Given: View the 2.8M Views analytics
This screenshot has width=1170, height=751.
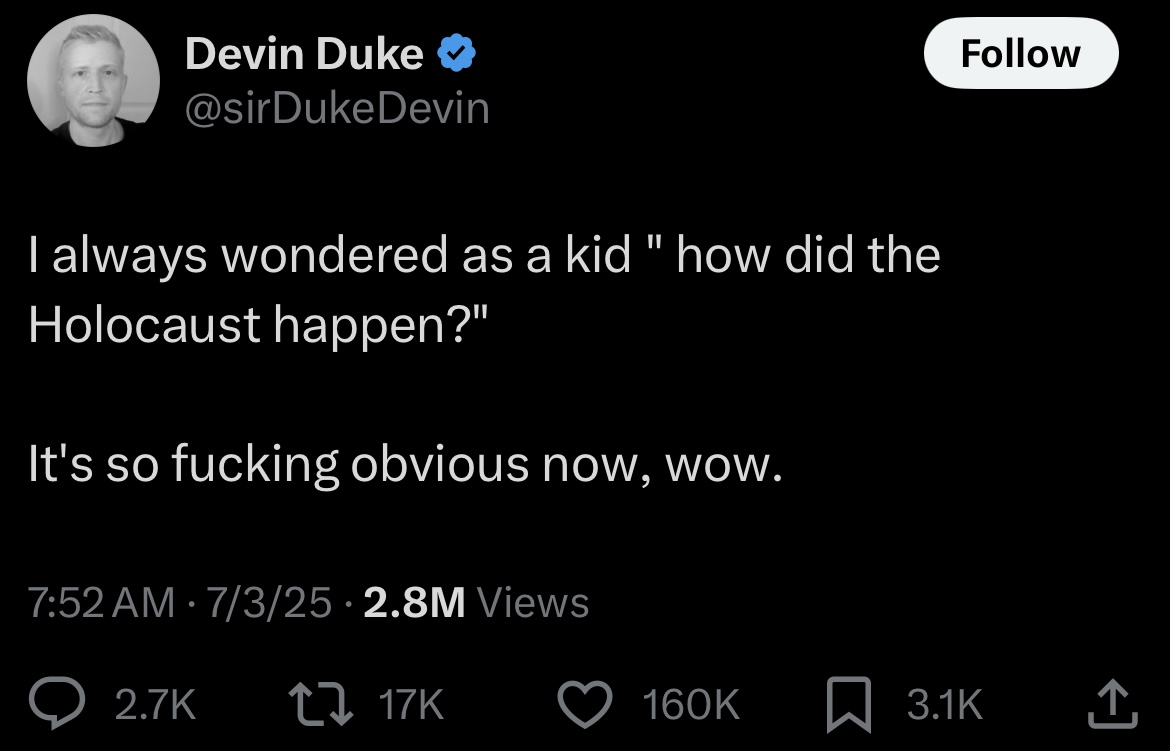Looking at the screenshot, I should click(x=476, y=602).
